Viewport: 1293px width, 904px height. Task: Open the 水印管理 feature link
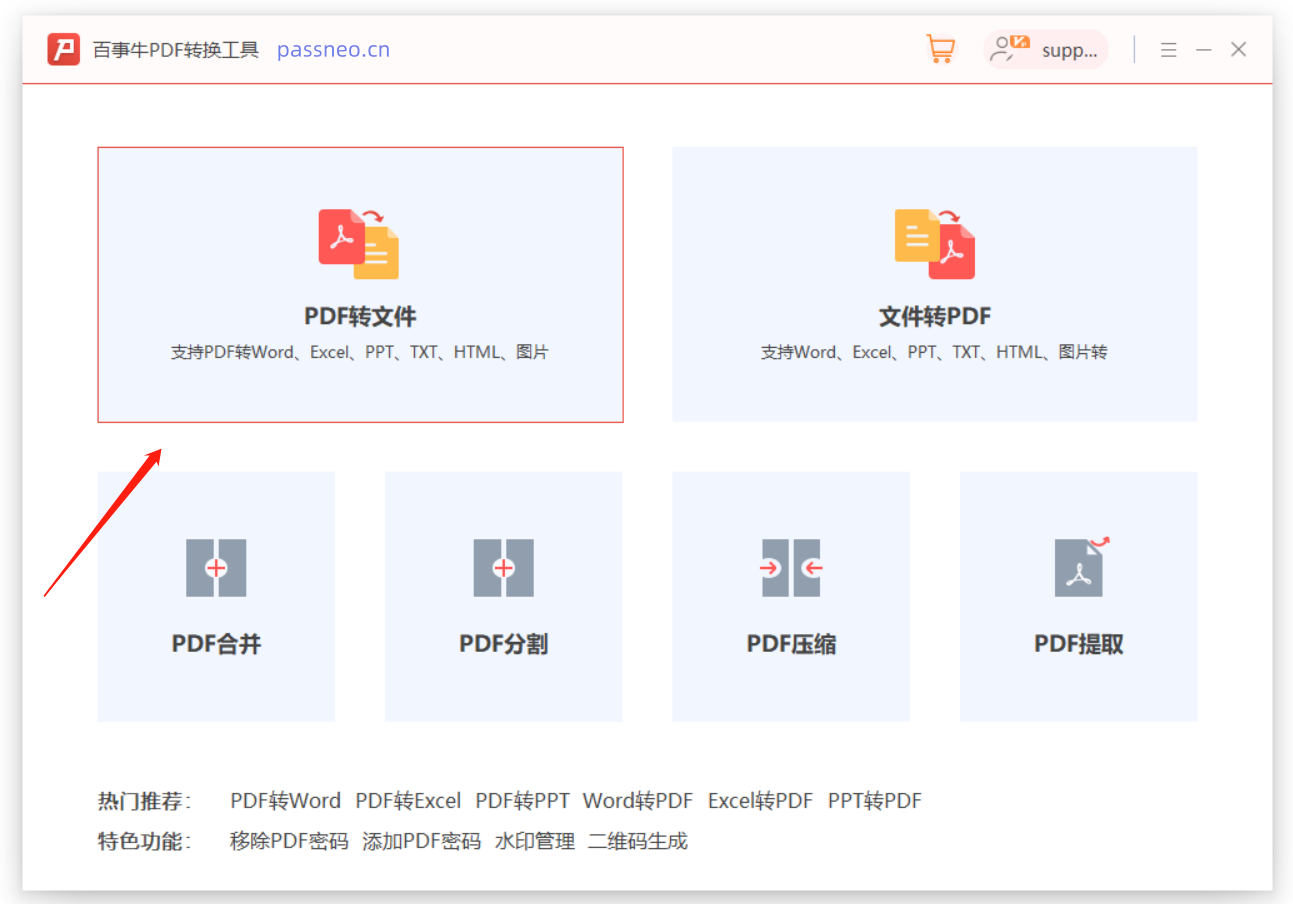535,841
